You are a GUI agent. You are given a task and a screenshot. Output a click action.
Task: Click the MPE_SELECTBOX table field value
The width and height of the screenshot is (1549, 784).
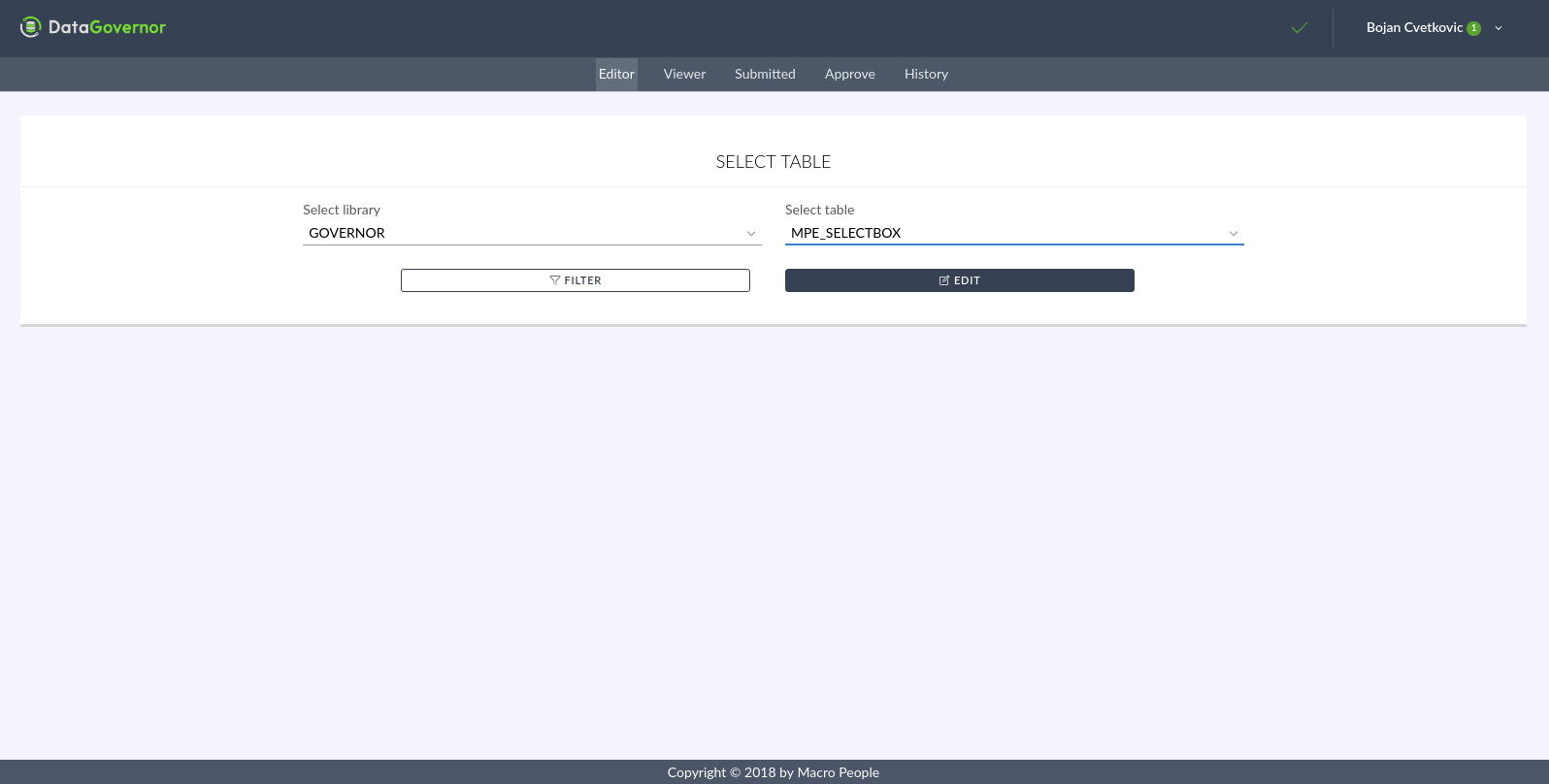pos(846,233)
